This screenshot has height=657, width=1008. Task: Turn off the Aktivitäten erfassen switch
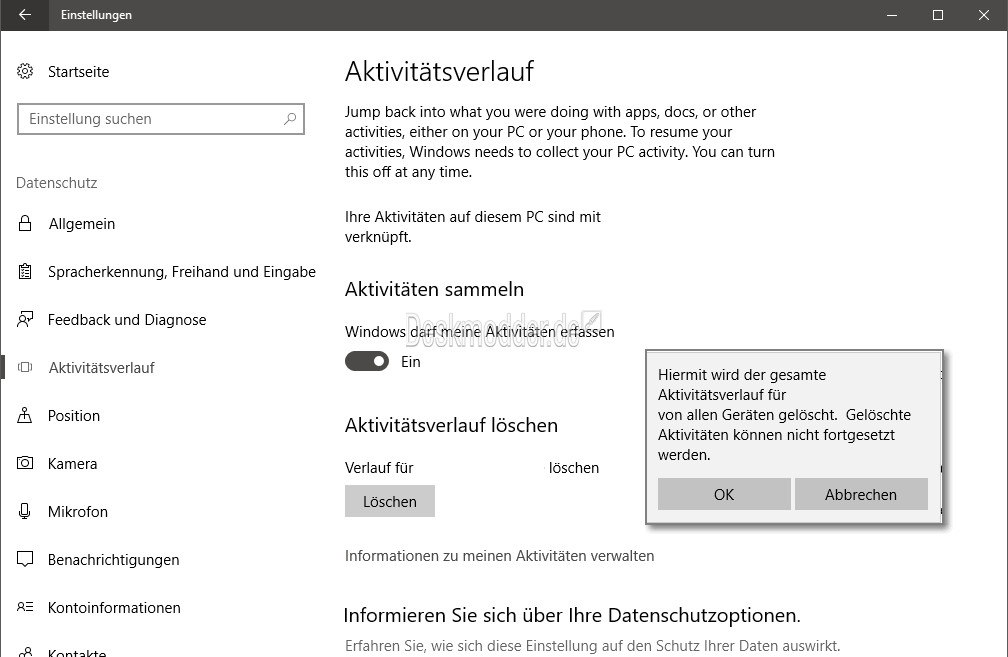point(367,361)
